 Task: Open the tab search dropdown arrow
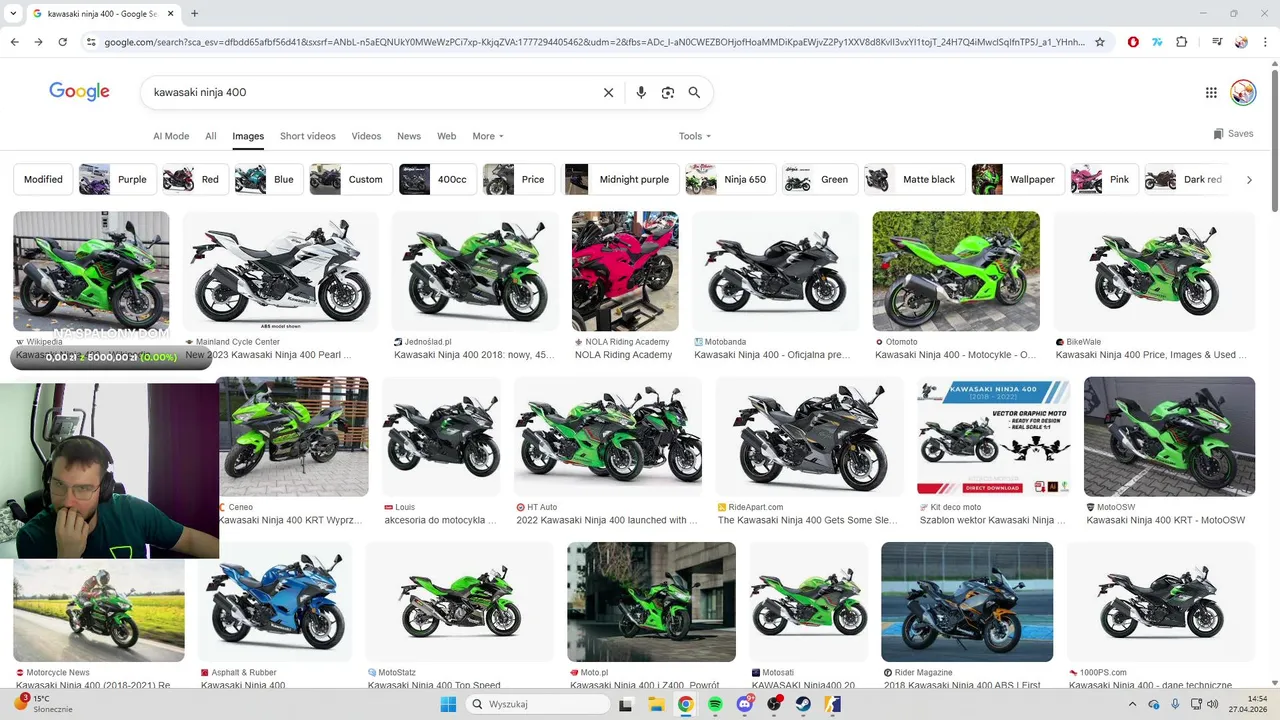(x=12, y=14)
